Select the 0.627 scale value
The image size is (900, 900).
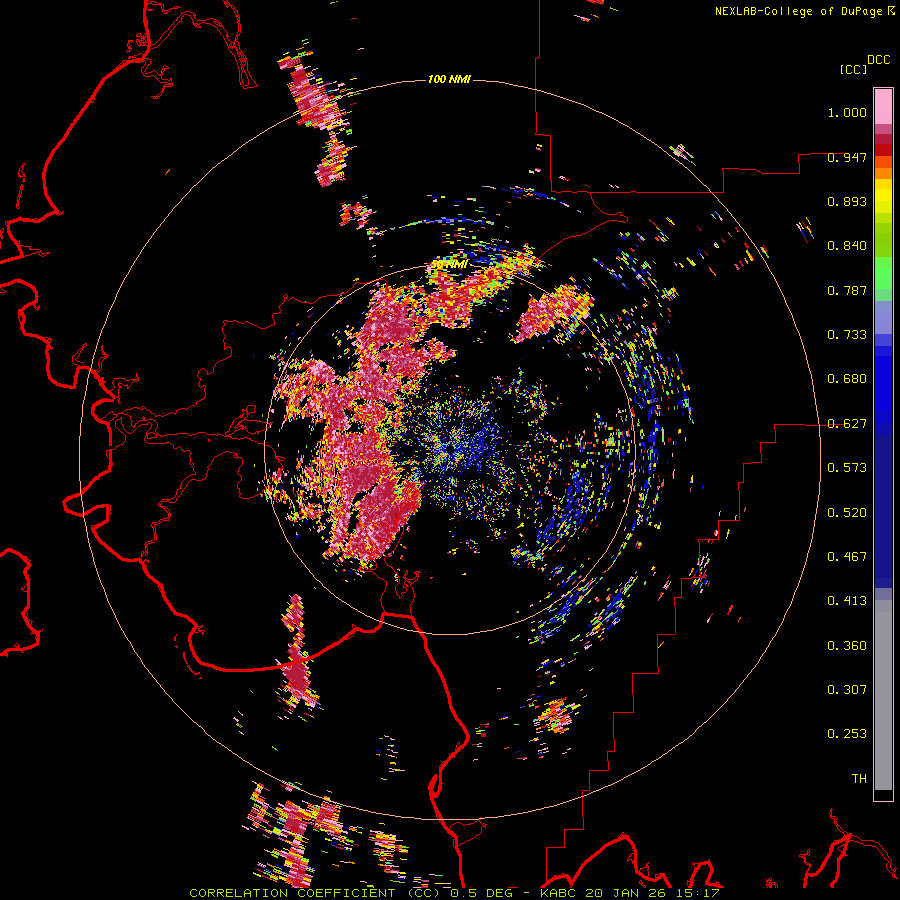pyautogui.click(x=847, y=424)
